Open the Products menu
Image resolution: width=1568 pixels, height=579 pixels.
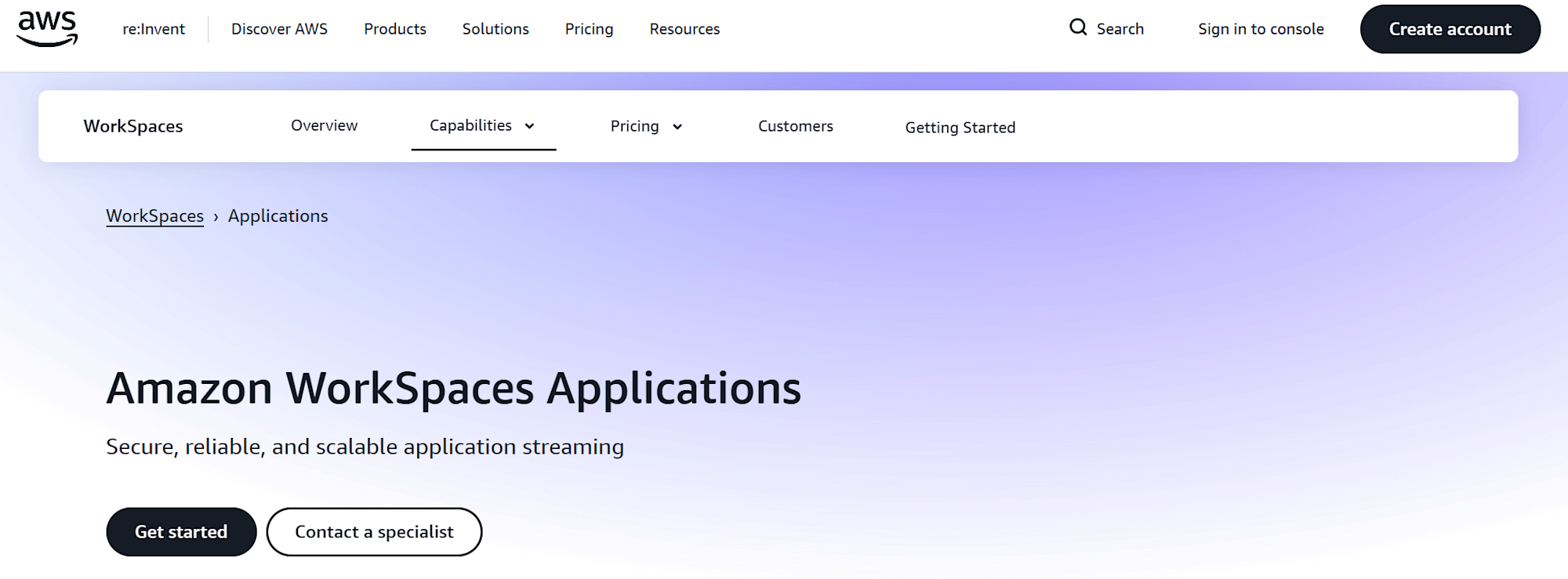tap(395, 29)
